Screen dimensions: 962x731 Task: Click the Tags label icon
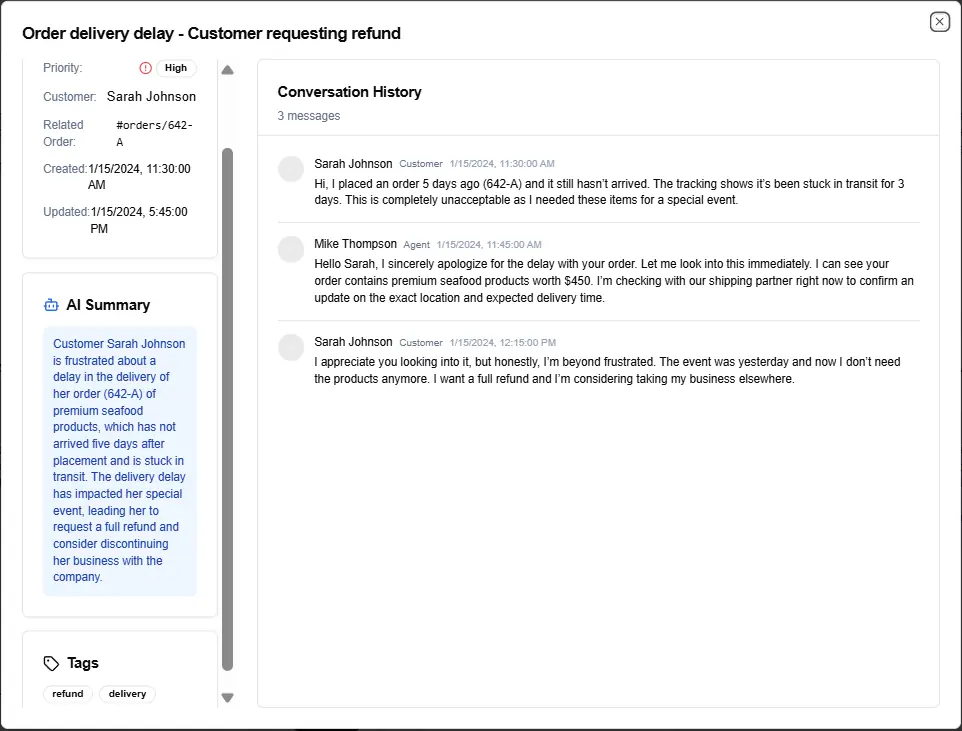click(52, 663)
